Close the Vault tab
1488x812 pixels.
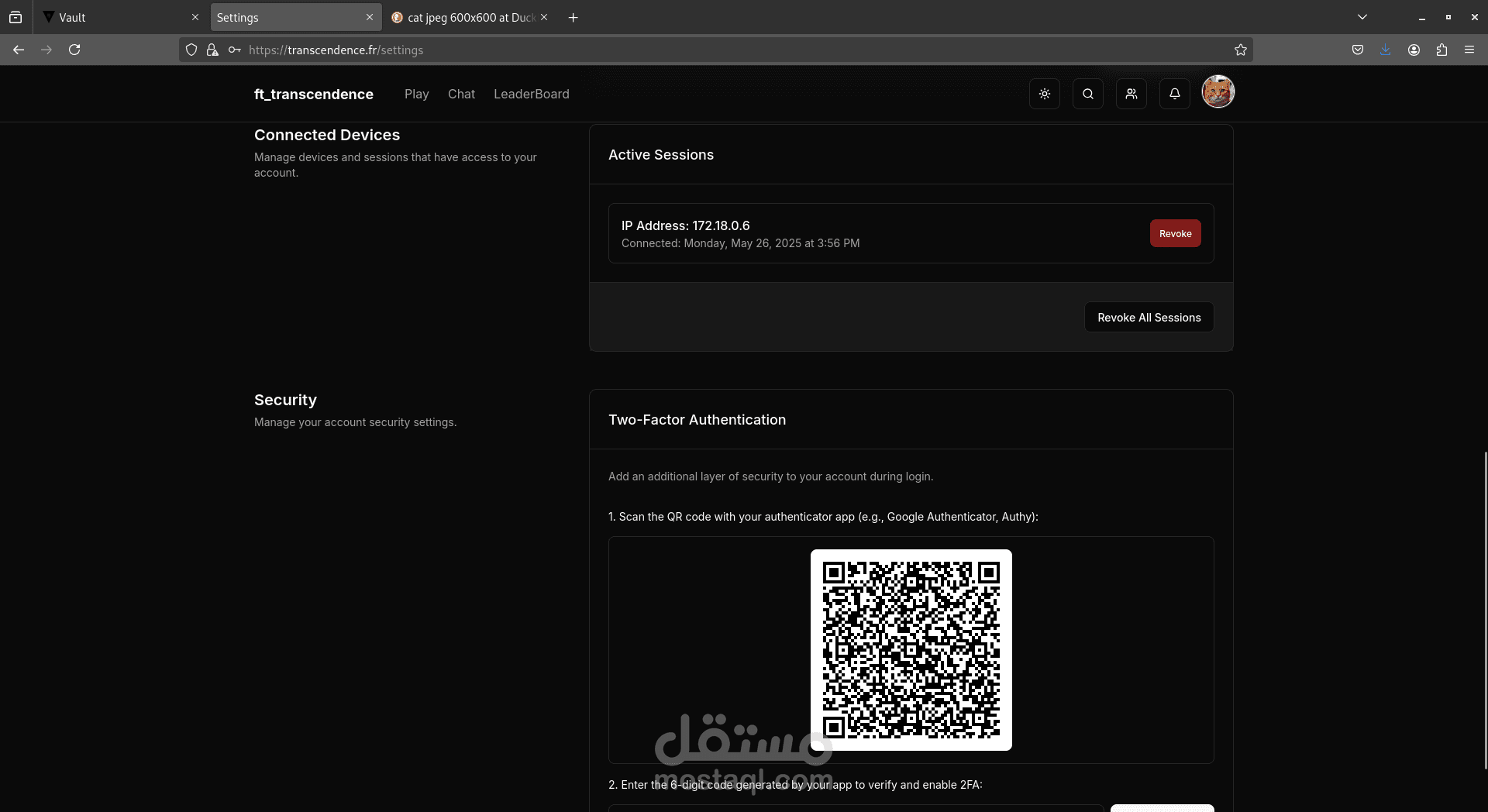[x=195, y=17]
